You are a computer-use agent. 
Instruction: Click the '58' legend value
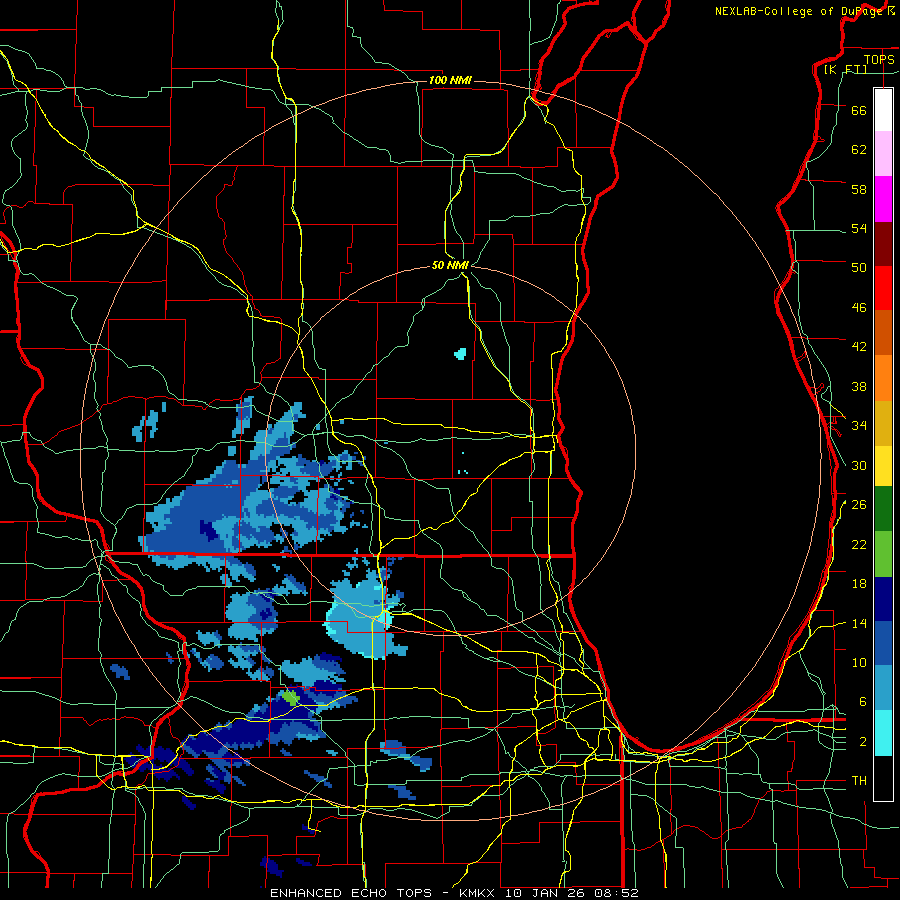[859, 189]
